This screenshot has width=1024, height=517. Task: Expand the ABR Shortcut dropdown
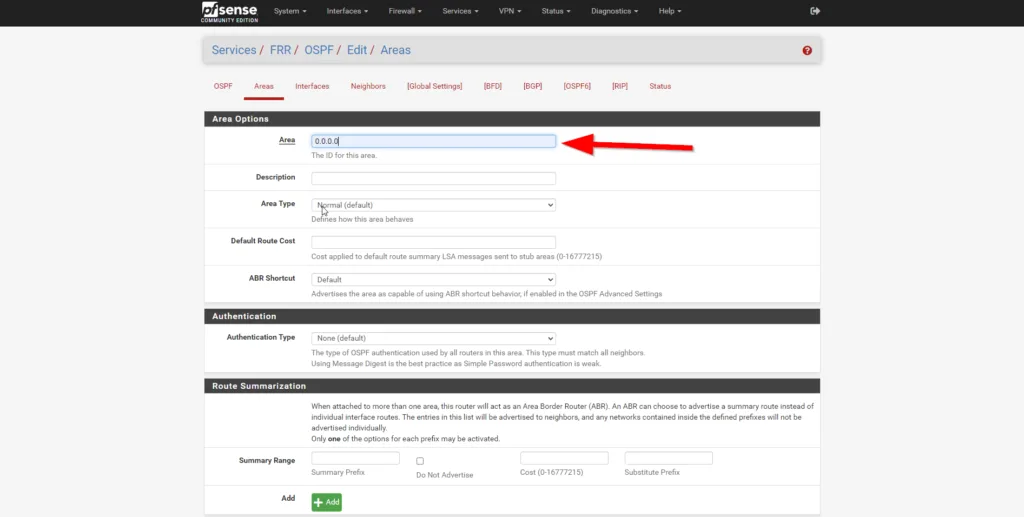(x=434, y=279)
